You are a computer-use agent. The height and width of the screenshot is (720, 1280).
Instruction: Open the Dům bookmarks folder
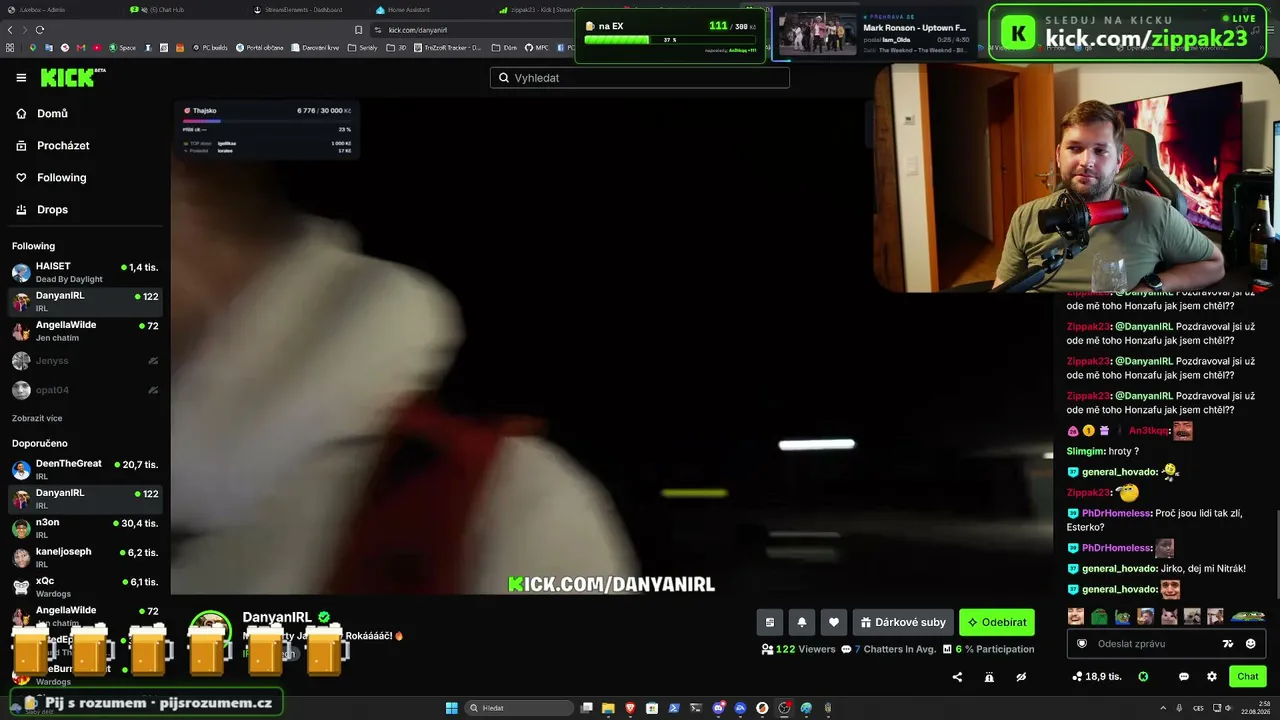pos(505,47)
